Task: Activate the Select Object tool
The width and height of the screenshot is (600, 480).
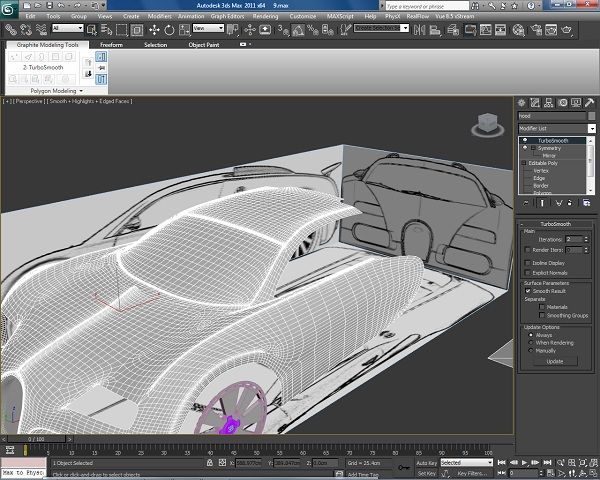Action: click(92, 29)
